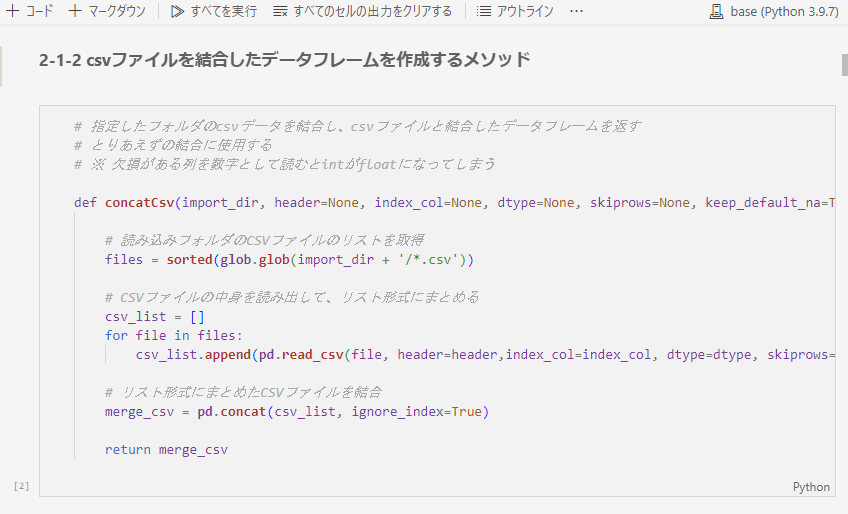Click the comment 指定したフォルダのcsvデータを結合し

[357, 126]
